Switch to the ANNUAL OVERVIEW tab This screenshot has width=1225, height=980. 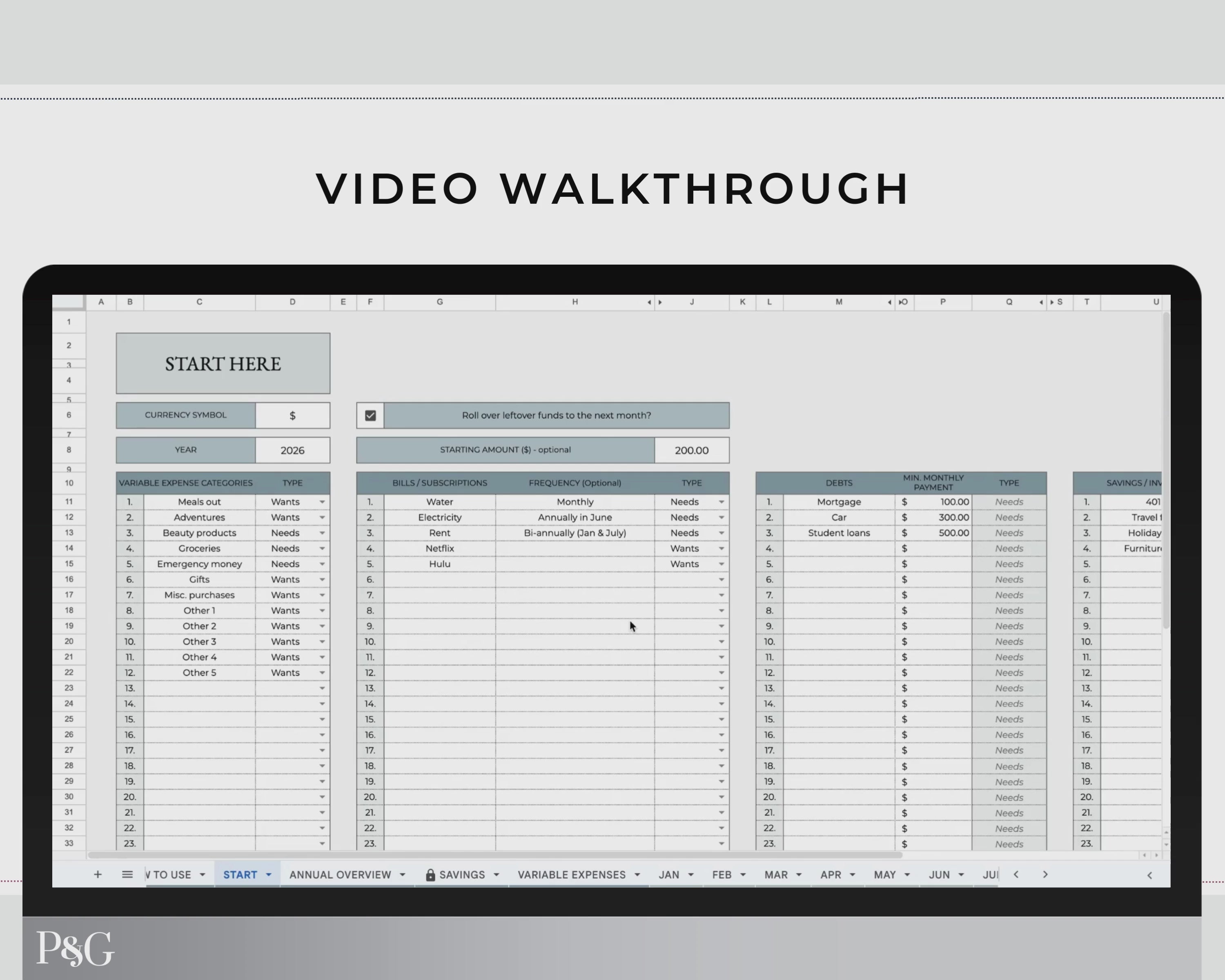(x=340, y=875)
